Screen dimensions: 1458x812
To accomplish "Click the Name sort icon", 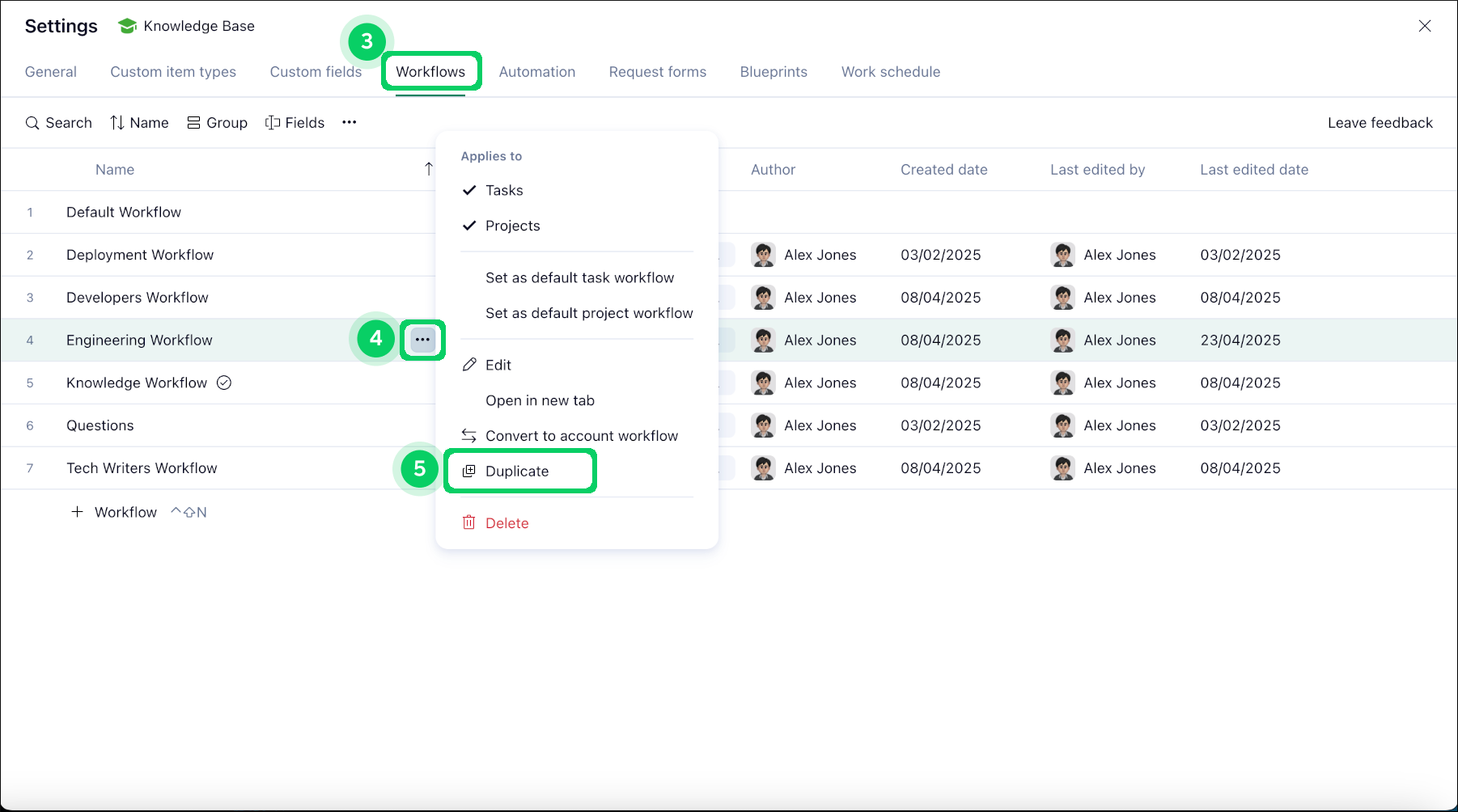I will tap(117, 122).
